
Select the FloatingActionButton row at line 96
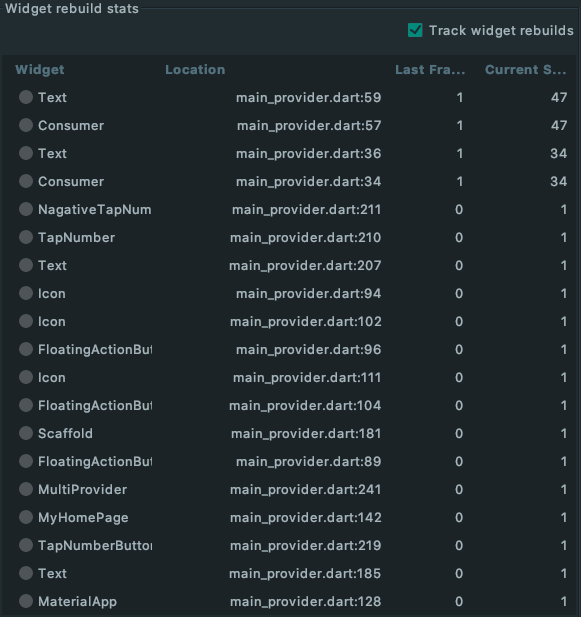click(x=290, y=349)
